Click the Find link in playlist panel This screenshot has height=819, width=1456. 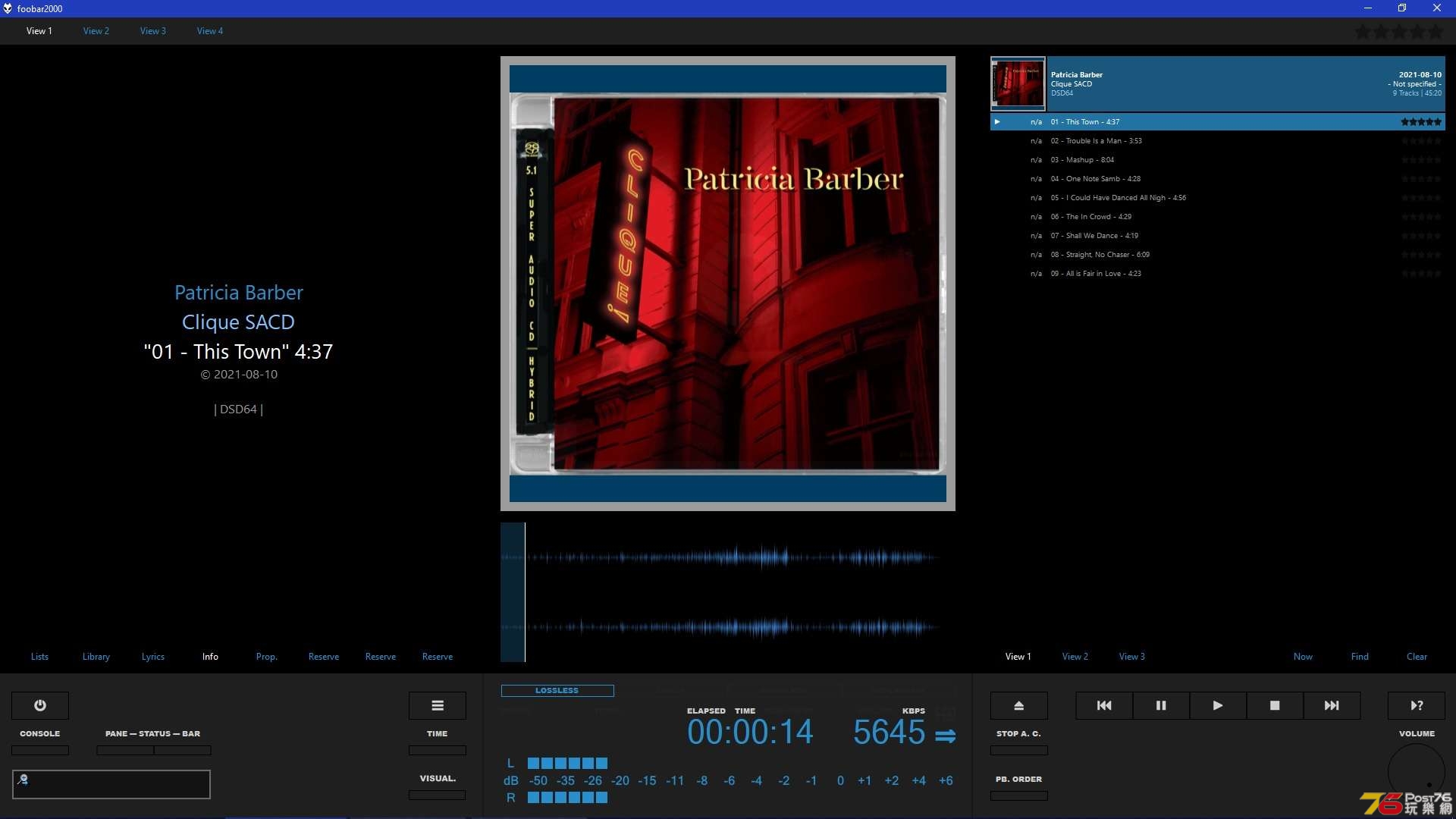pyautogui.click(x=1360, y=657)
